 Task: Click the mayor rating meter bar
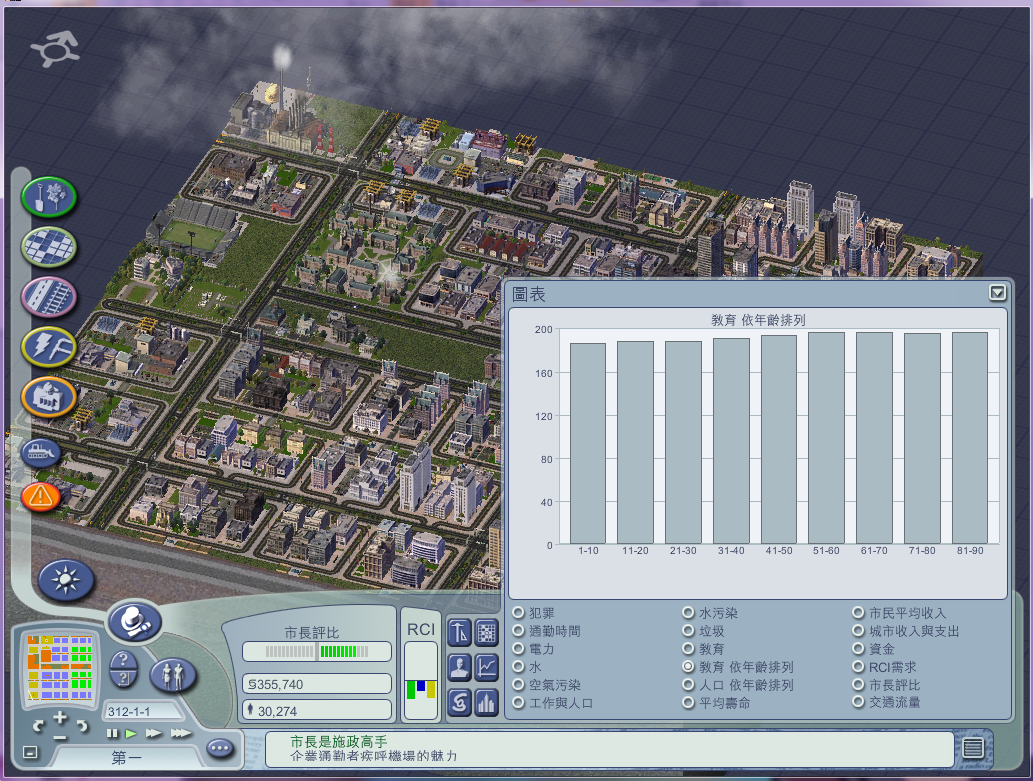click(317, 652)
